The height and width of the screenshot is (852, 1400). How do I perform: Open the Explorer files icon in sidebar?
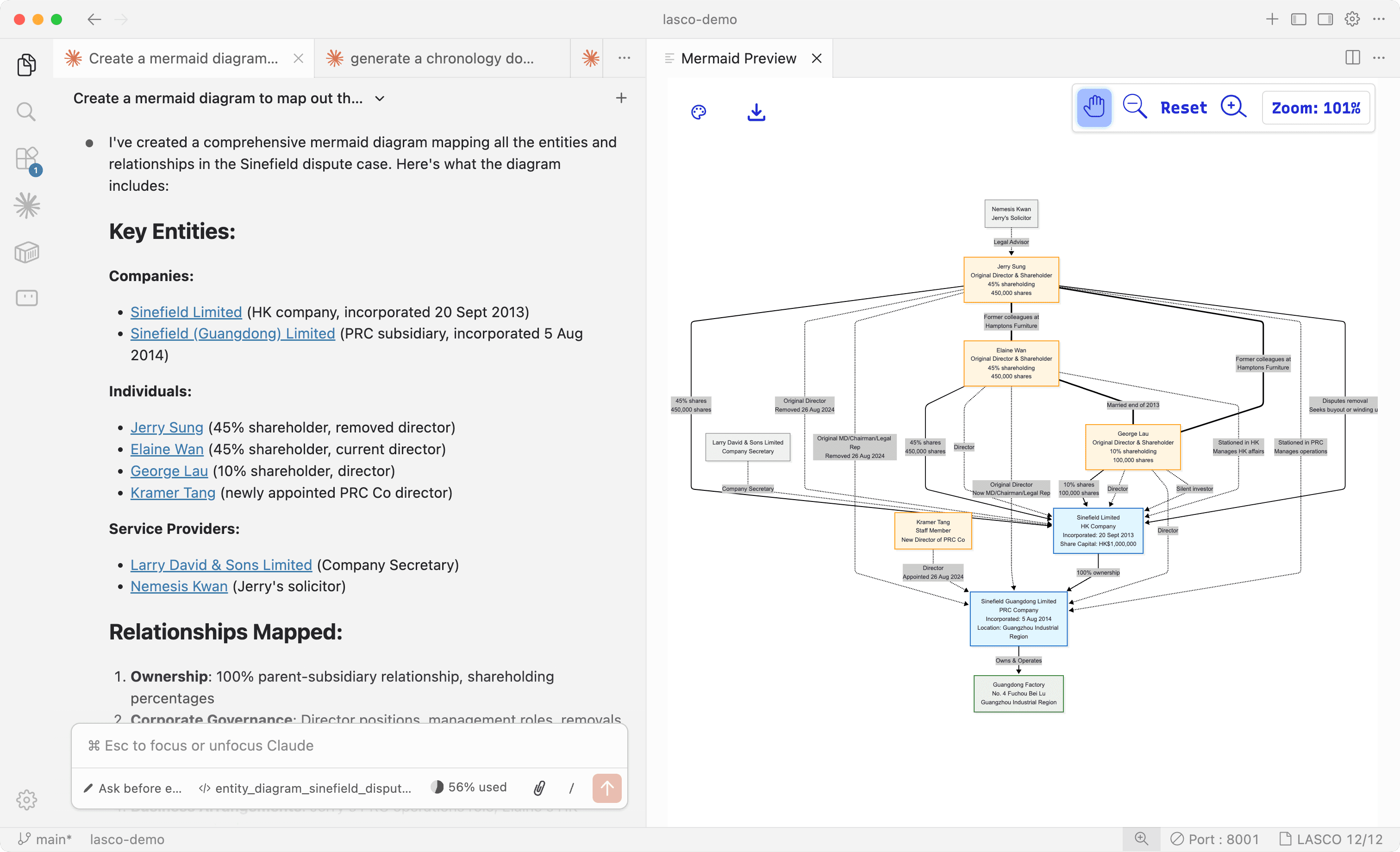pos(26,65)
